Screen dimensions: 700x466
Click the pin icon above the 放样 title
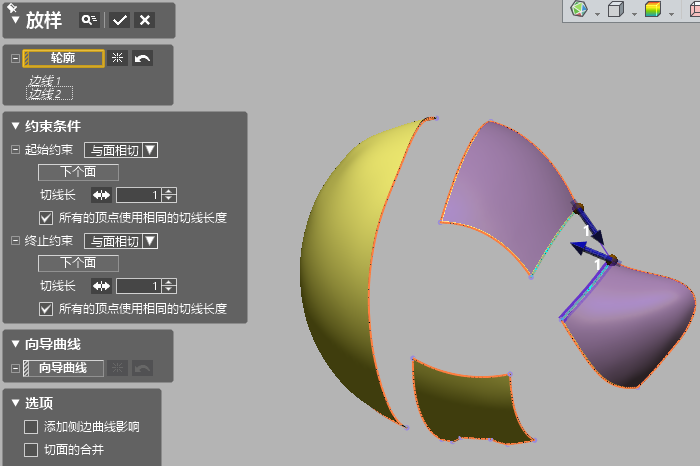[x=12, y=7]
